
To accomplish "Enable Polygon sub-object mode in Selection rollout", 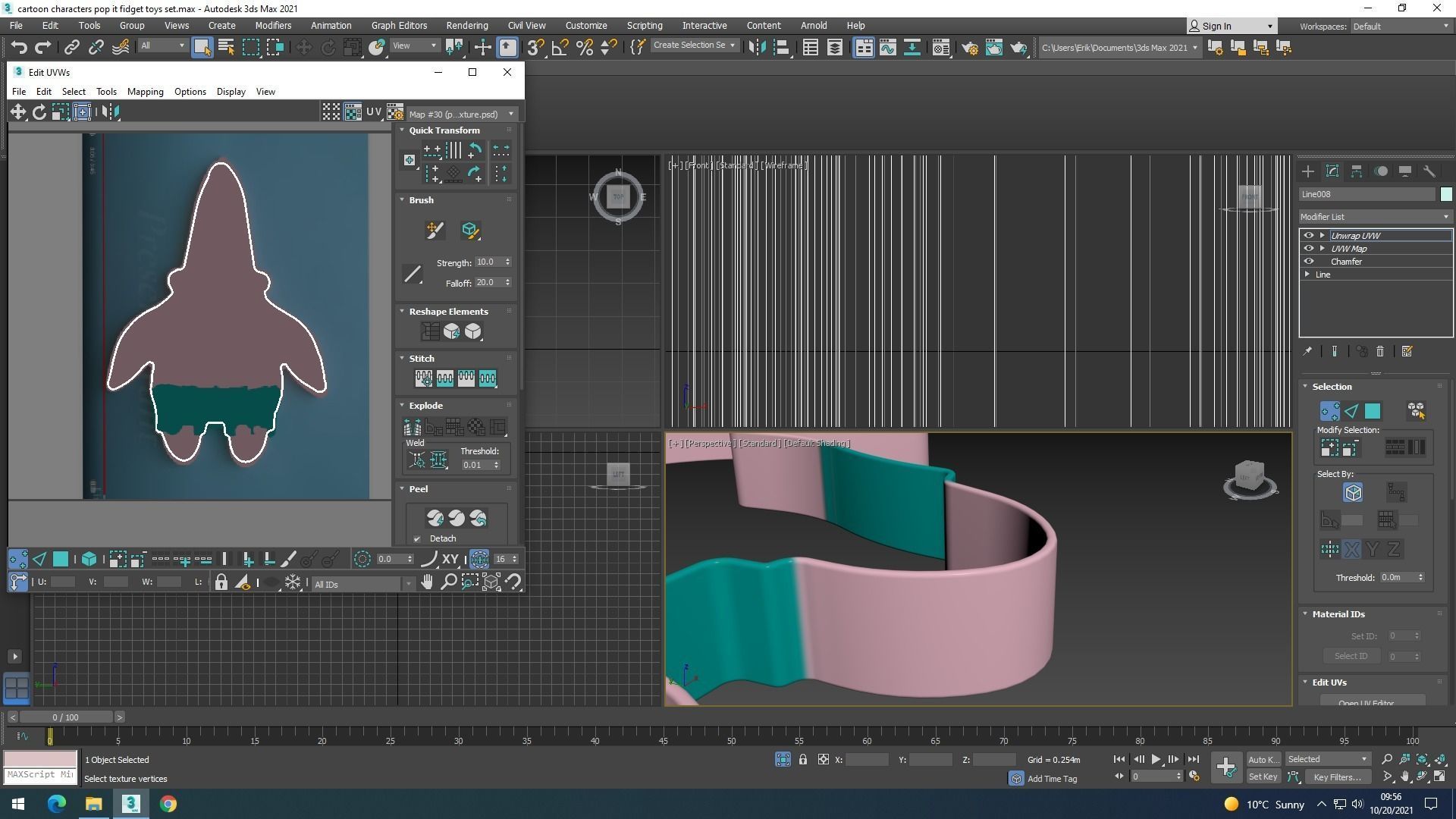I will click(1373, 411).
